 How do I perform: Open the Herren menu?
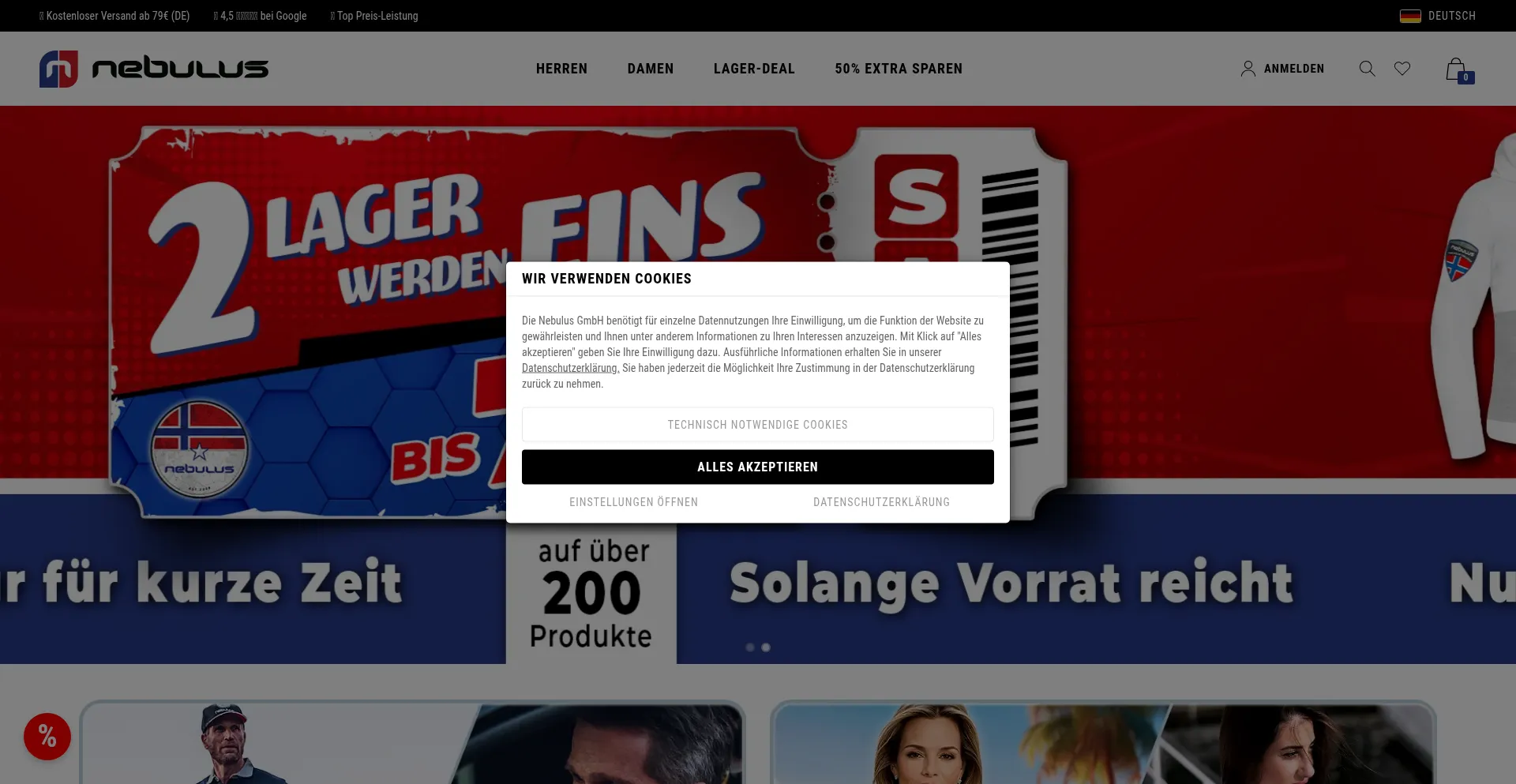561,69
